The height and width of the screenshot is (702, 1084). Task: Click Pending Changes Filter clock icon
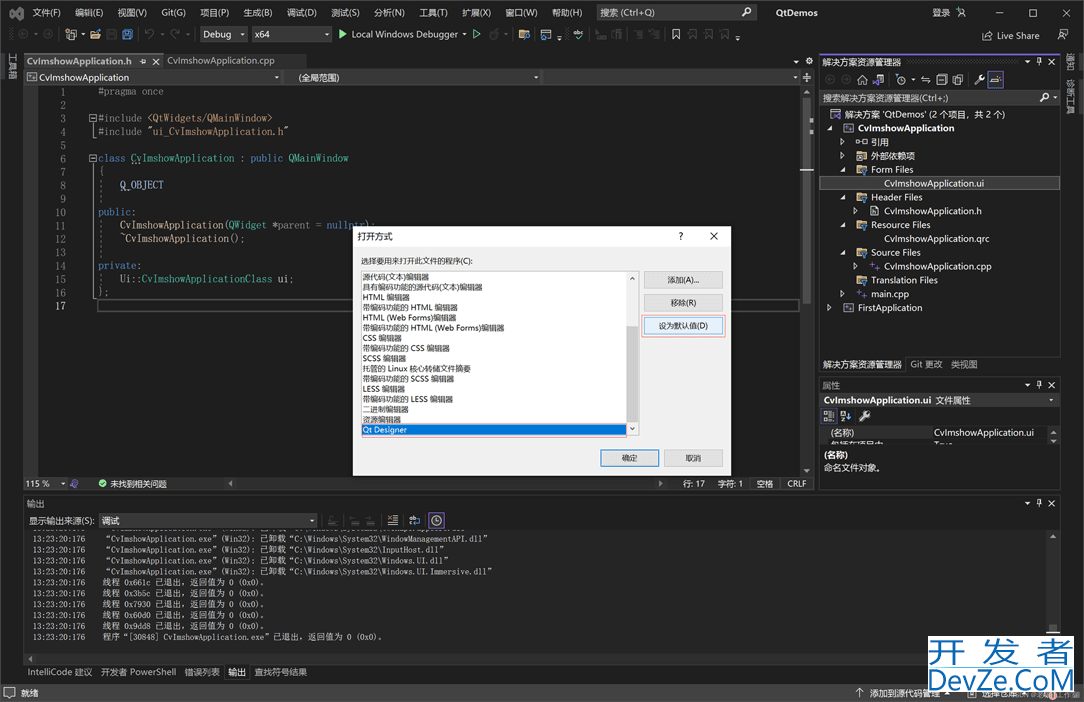click(901, 80)
